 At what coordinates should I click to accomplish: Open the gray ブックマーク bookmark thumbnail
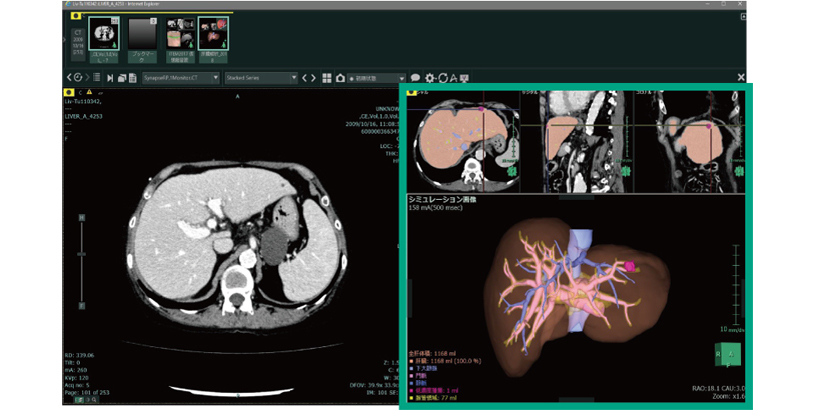coord(142,33)
